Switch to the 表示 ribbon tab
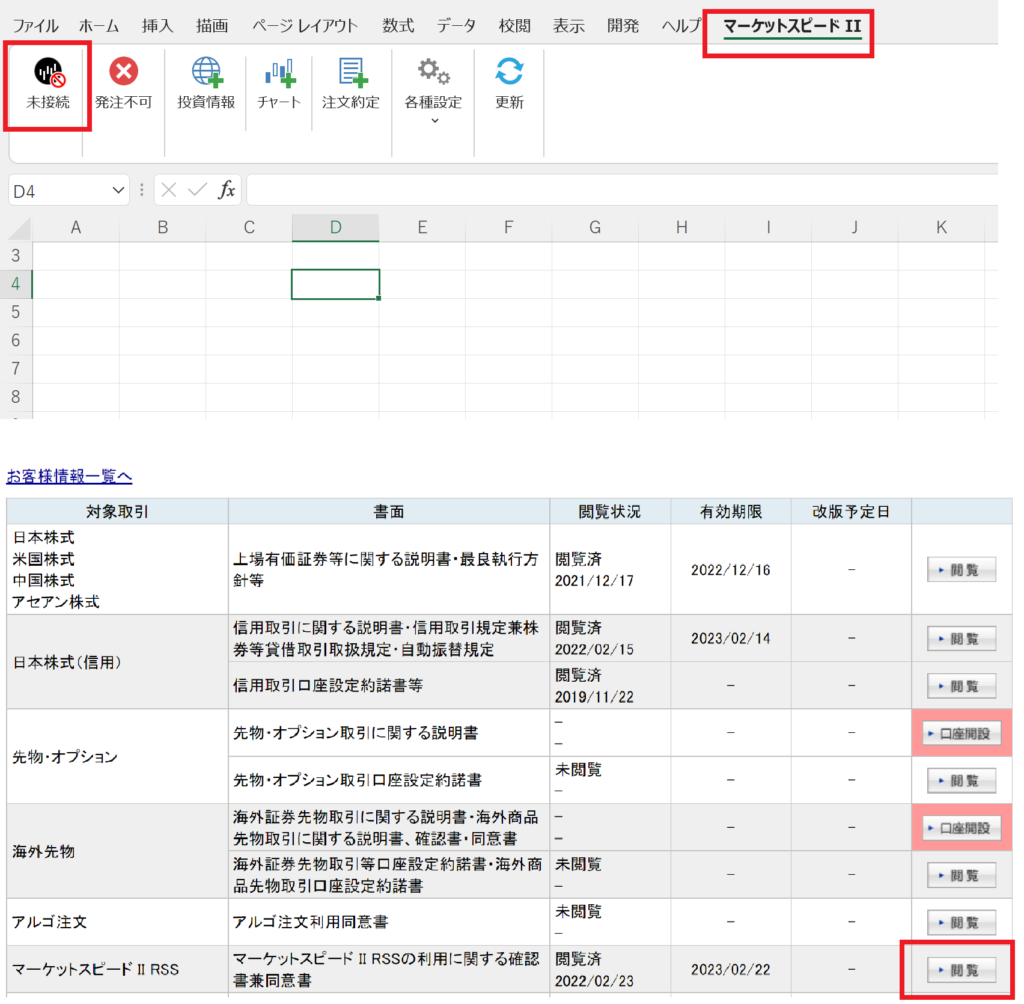The width and height of the screenshot is (1024, 1004). point(569,26)
